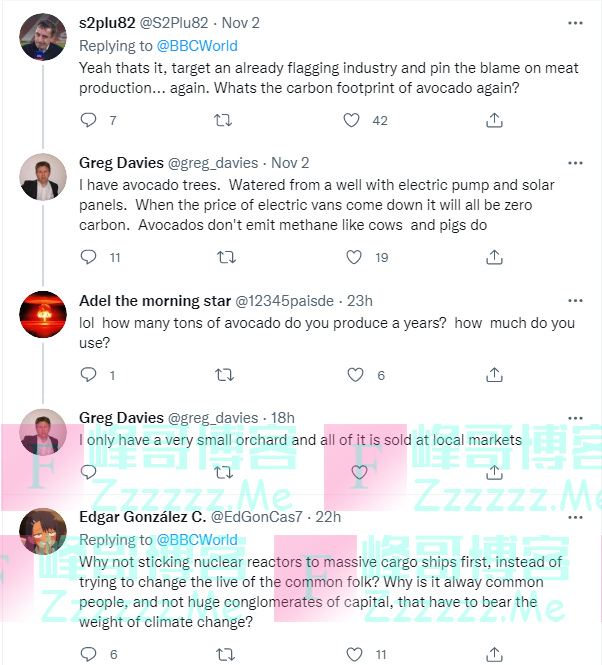The image size is (602, 665).
Task: Like s2plu82's tweet with 42 likes
Action: click(x=352, y=120)
